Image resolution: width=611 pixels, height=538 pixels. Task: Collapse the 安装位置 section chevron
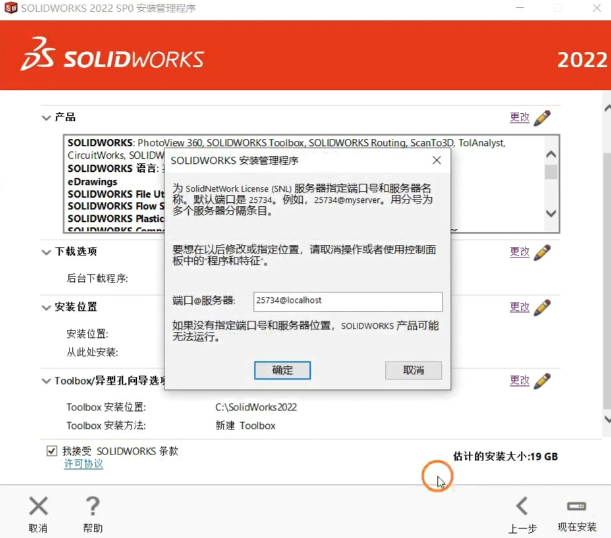pyautogui.click(x=46, y=307)
